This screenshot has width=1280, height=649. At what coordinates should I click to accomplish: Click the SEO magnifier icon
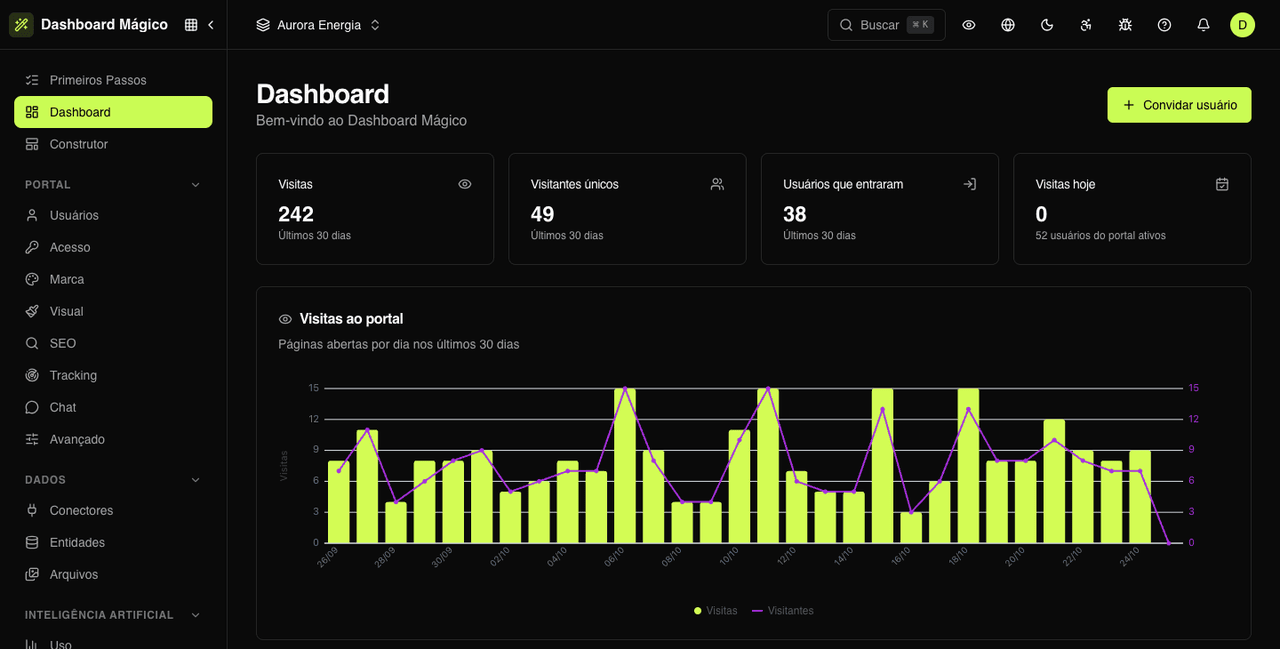tap(32, 343)
